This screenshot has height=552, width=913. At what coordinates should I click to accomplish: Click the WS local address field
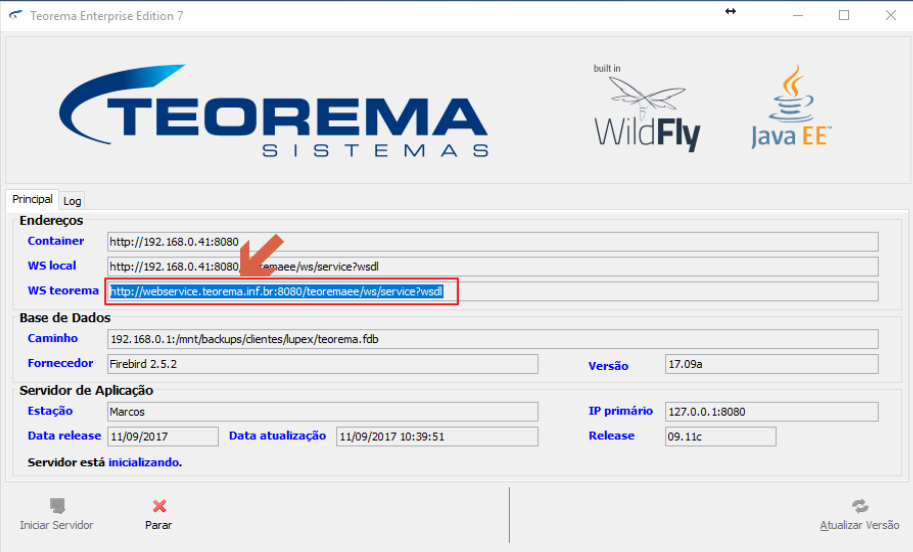point(493,267)
